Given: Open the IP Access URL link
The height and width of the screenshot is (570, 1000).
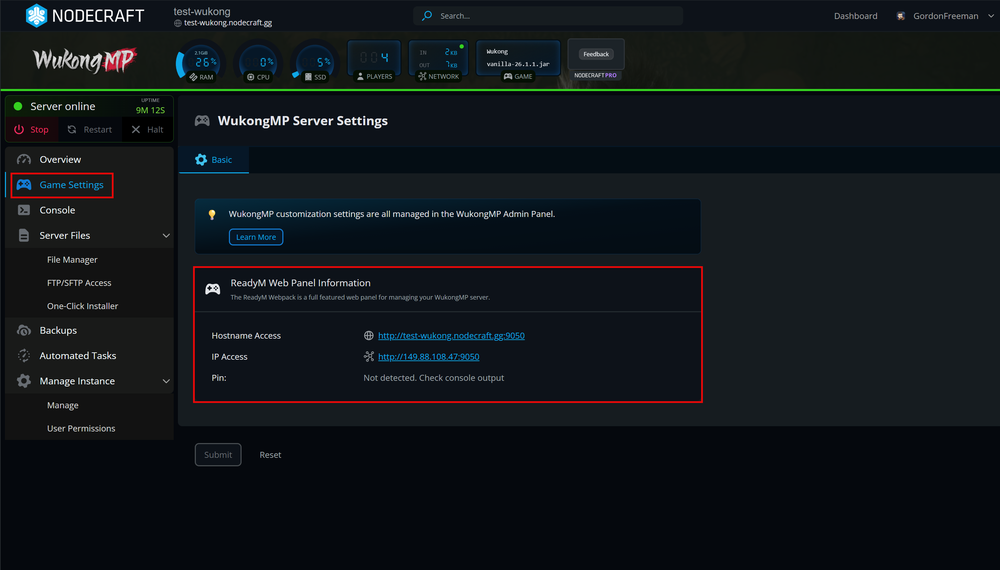Looking at the screenshot, I should point(428,356).
